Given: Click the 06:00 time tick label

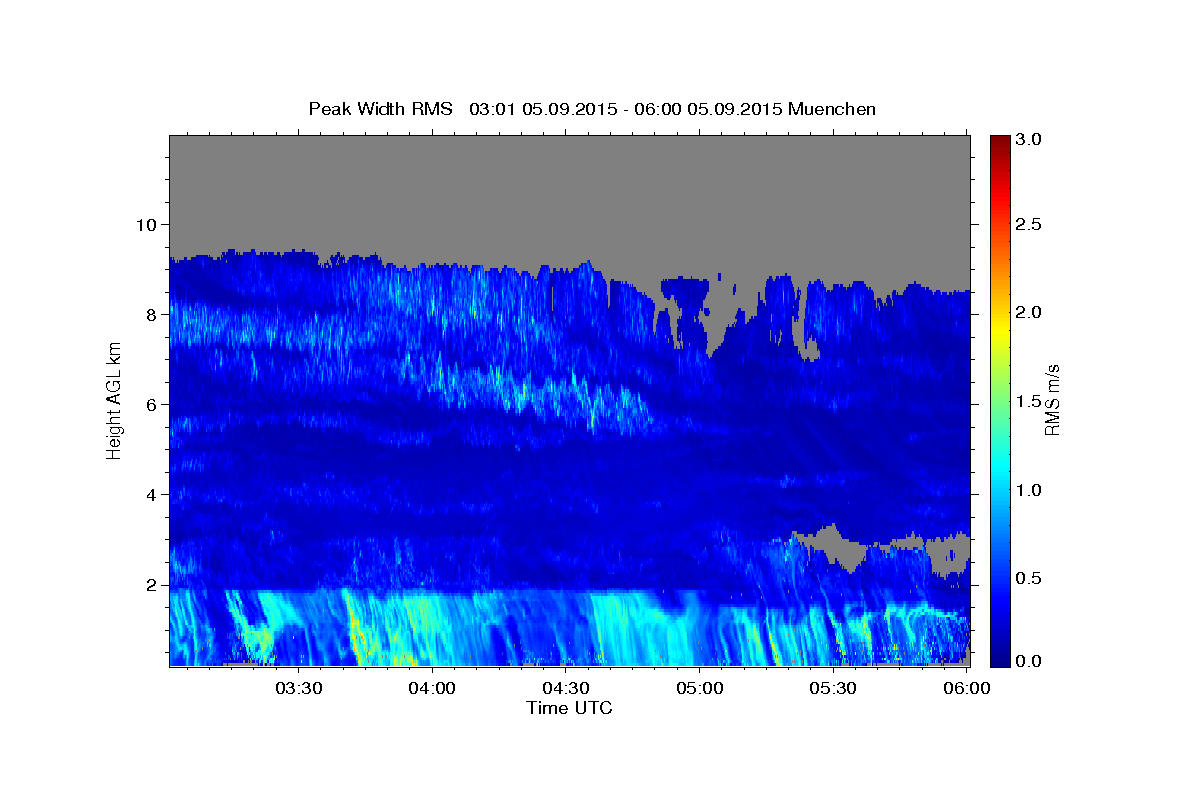Looking at the screenshot, I should click(x=967, y=688).
